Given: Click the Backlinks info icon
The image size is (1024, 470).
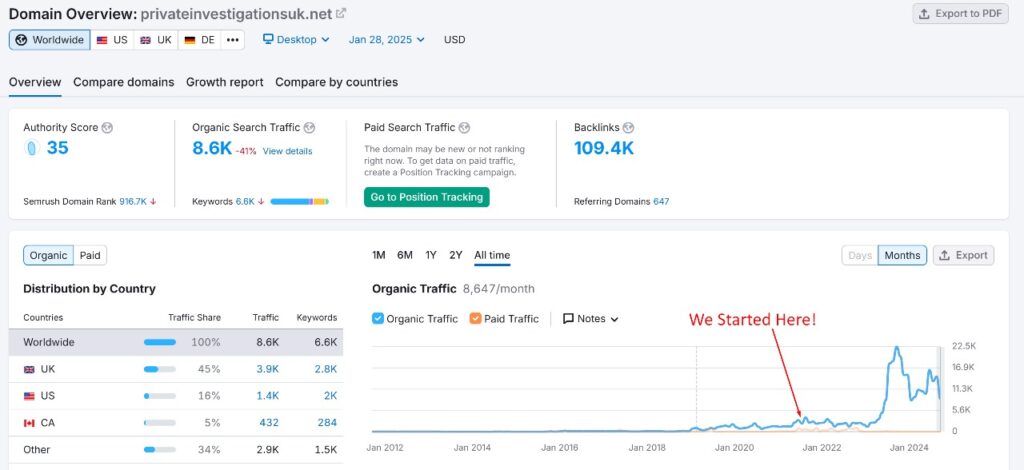Looking at the screenshot, I should click(627, 128).
